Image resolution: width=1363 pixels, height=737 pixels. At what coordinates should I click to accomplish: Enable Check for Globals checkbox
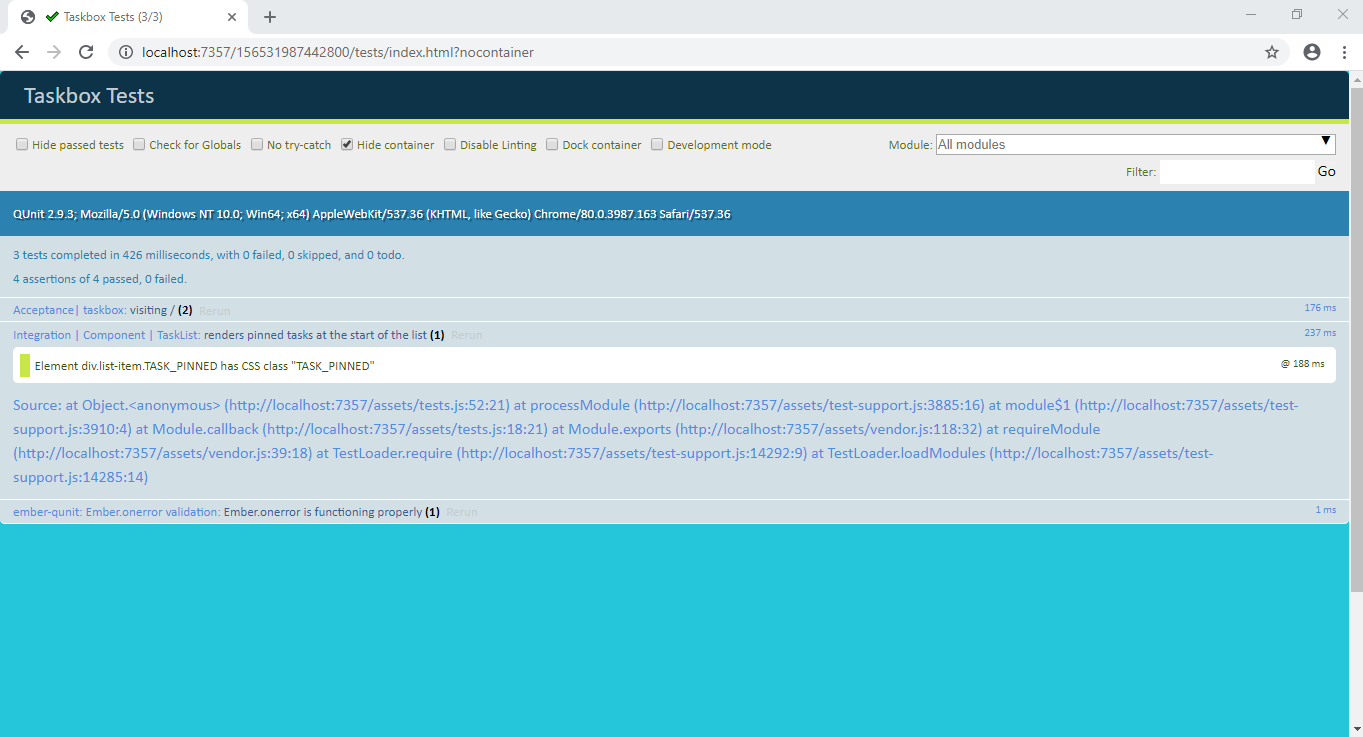pyautogui.click(x=139, y=144)
